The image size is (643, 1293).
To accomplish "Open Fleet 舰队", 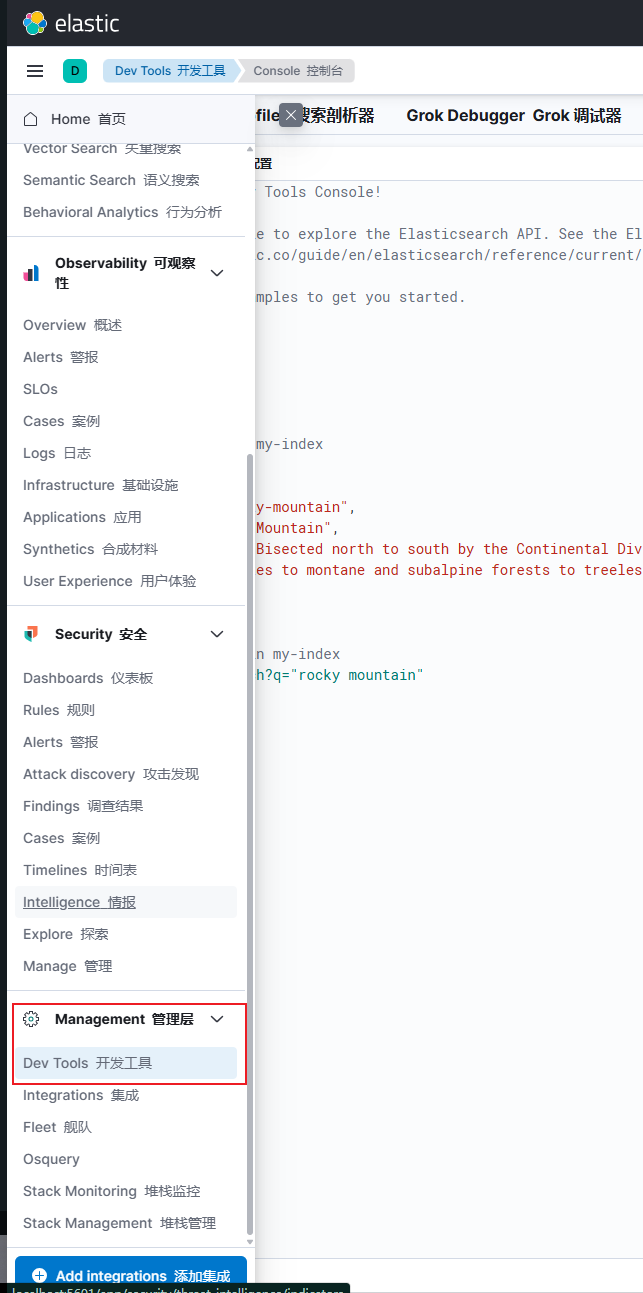I will point(57,1127).
